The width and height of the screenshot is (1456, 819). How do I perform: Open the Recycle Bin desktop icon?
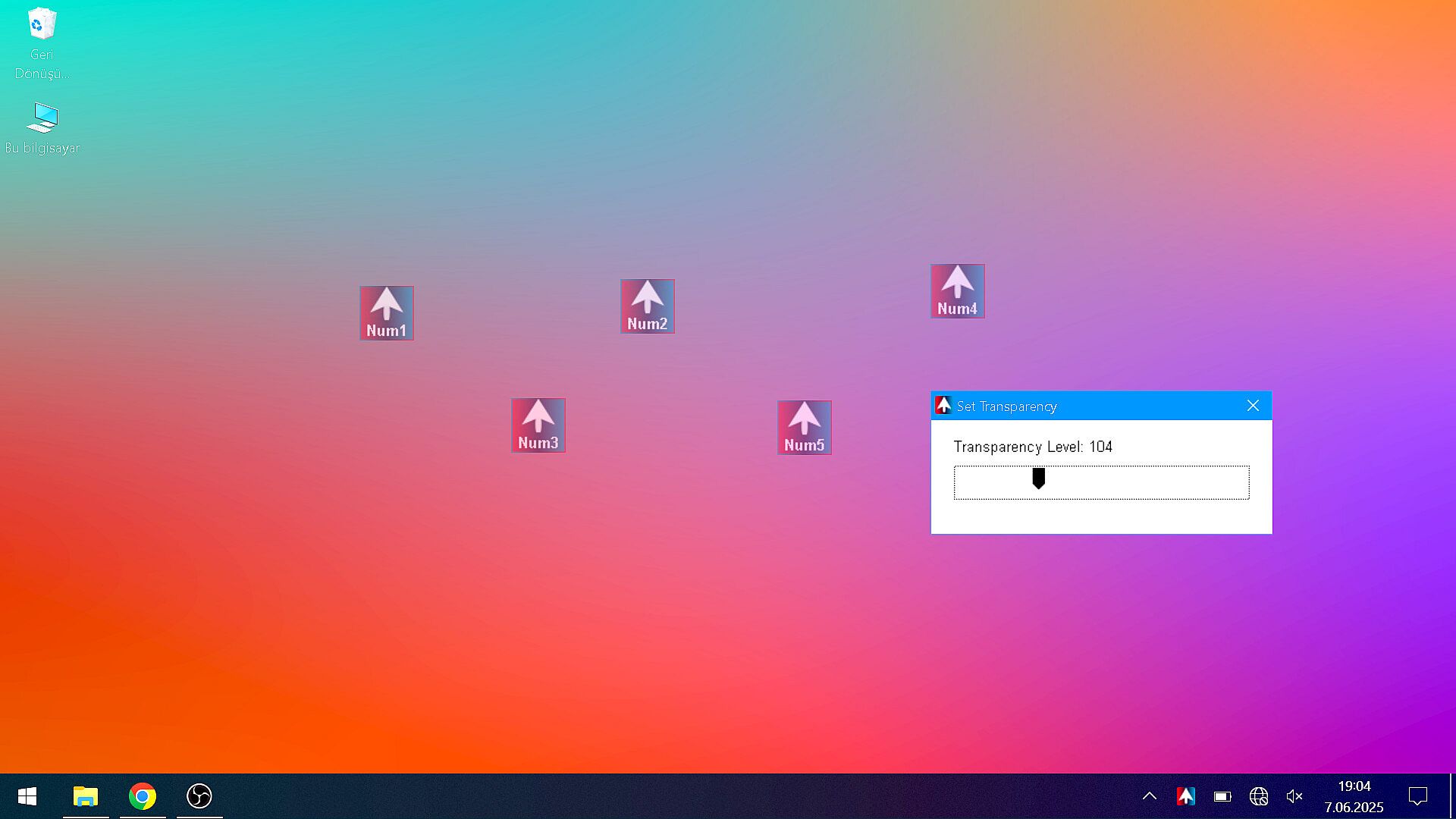pyautogui.click(x=42, y=42)
